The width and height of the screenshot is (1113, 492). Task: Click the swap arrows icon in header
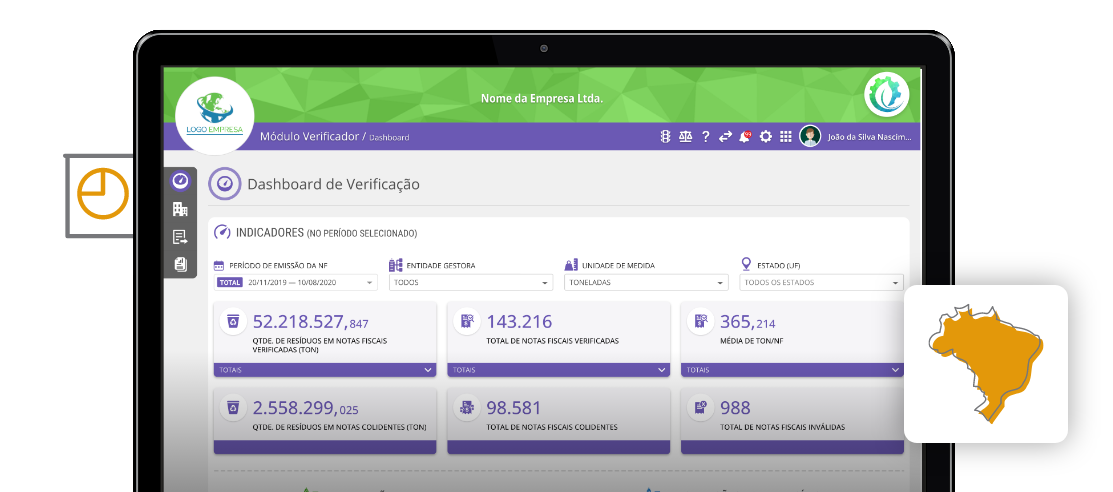coord(725,137)
